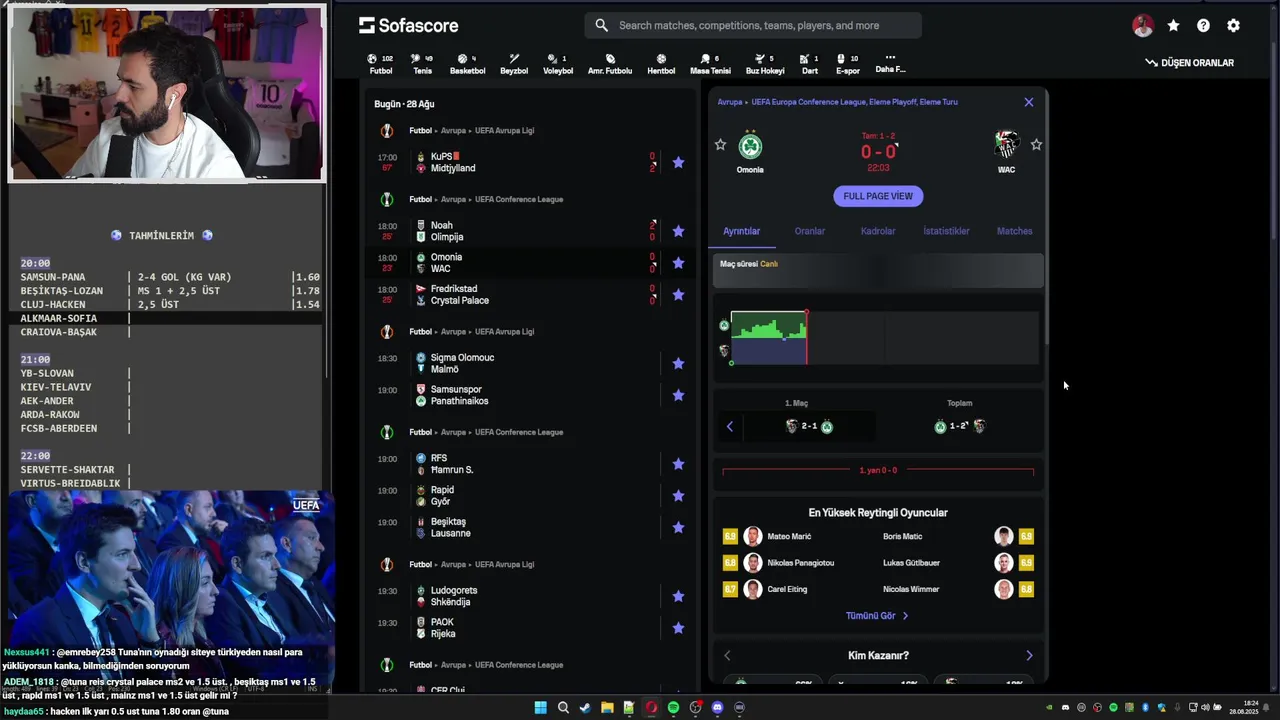Go to next Kim Kazanır card
The image size is (1280, 720).
click(1030, 656)
